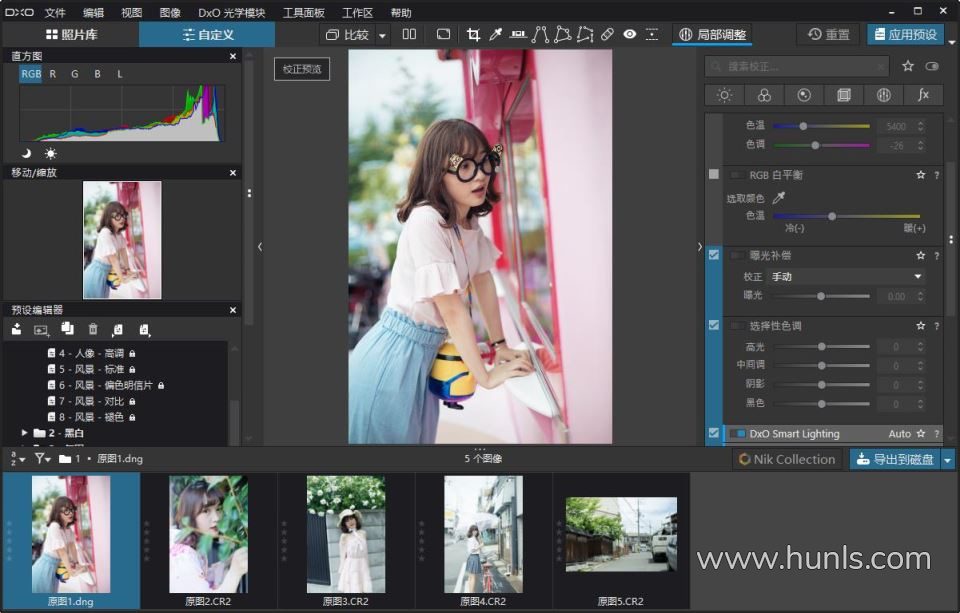
Task: Open the 工具面板 menu
Action: pyautogui.click(x=304, y=13)
